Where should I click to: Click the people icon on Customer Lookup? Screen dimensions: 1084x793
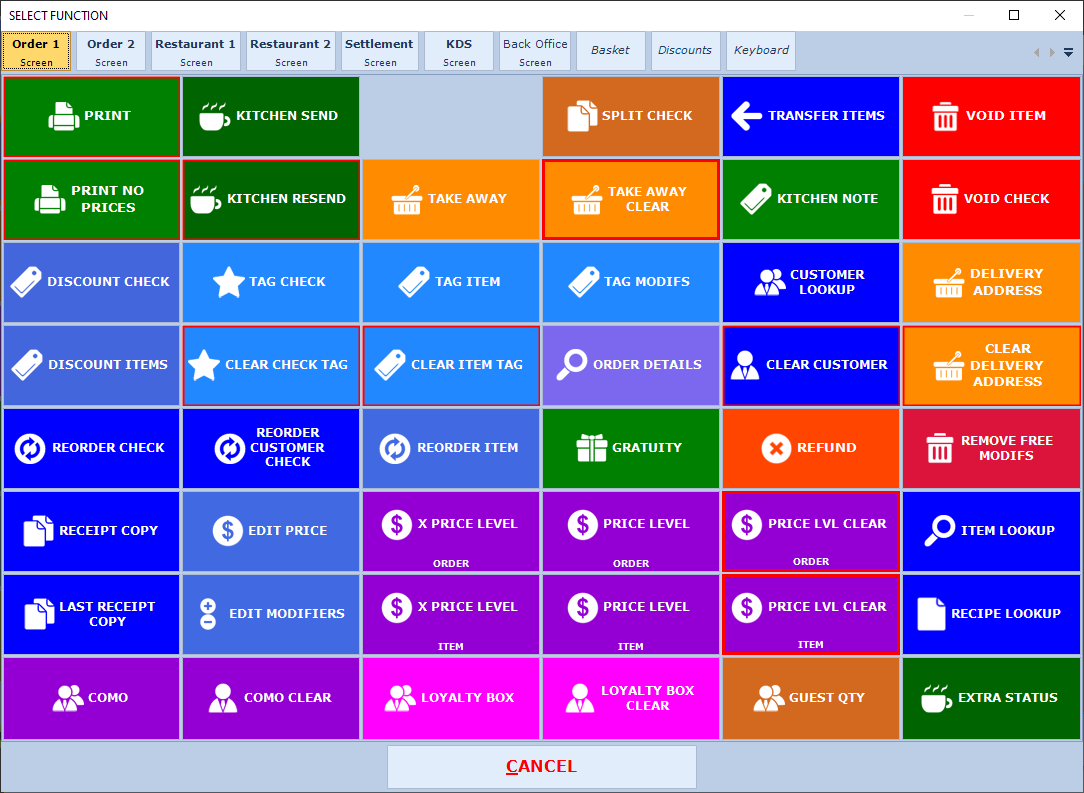point(770,282)
